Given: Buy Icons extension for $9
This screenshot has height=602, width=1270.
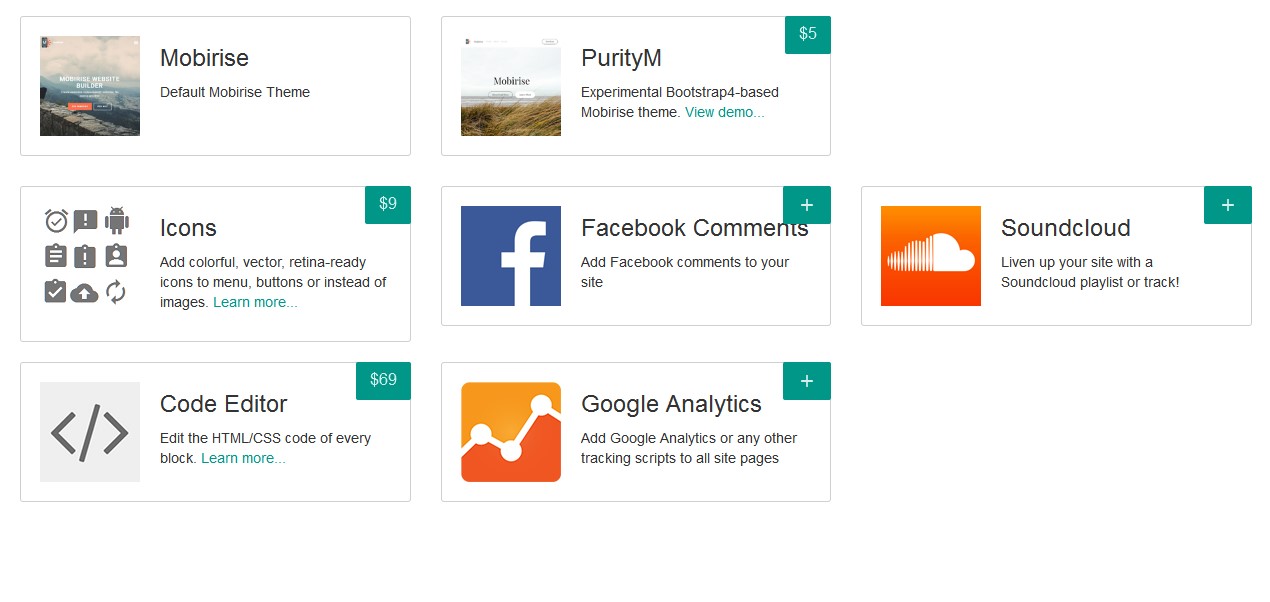Looking at the screenshot, I should 387,204.
